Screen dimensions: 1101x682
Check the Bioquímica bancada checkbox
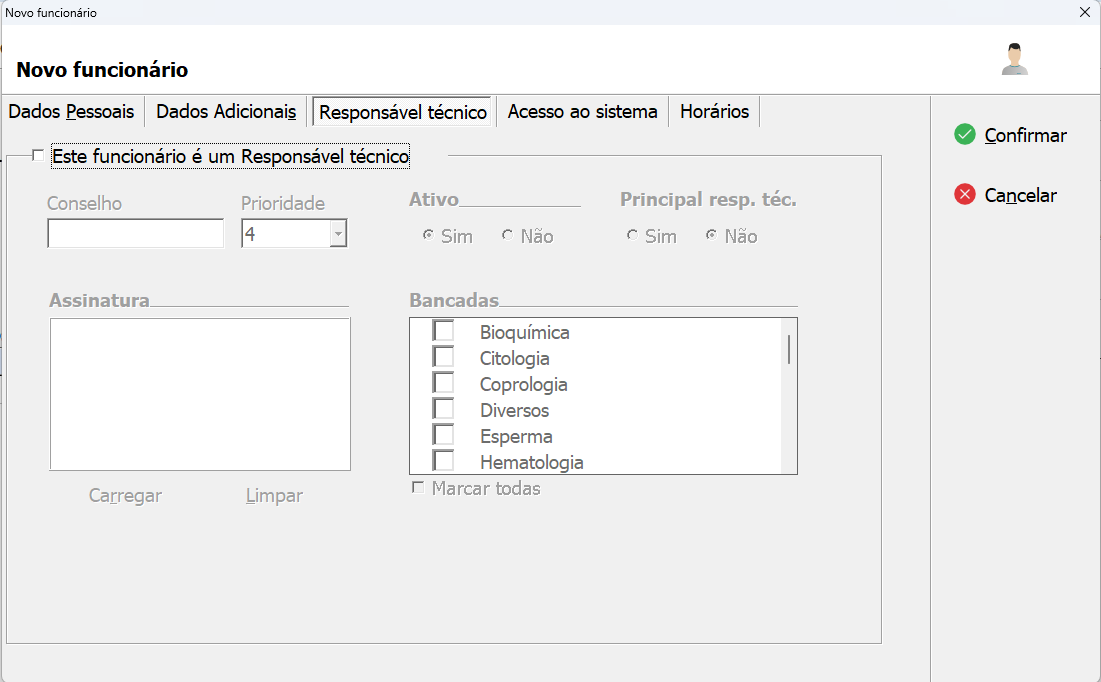point(443,331)
